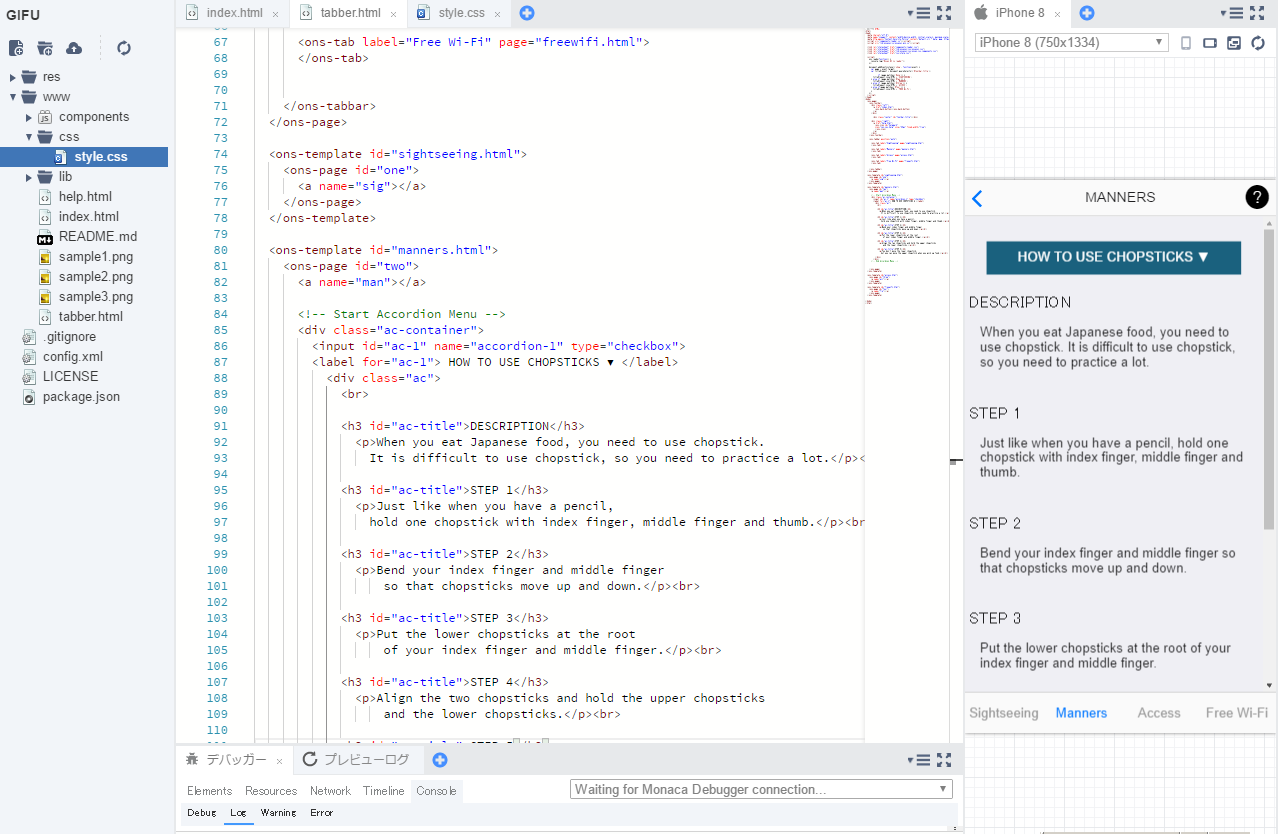Open the iPhone 8 (750x1334) device dropdown
This screenshot has height=834, width=1278.
(x=1071, y=42)
